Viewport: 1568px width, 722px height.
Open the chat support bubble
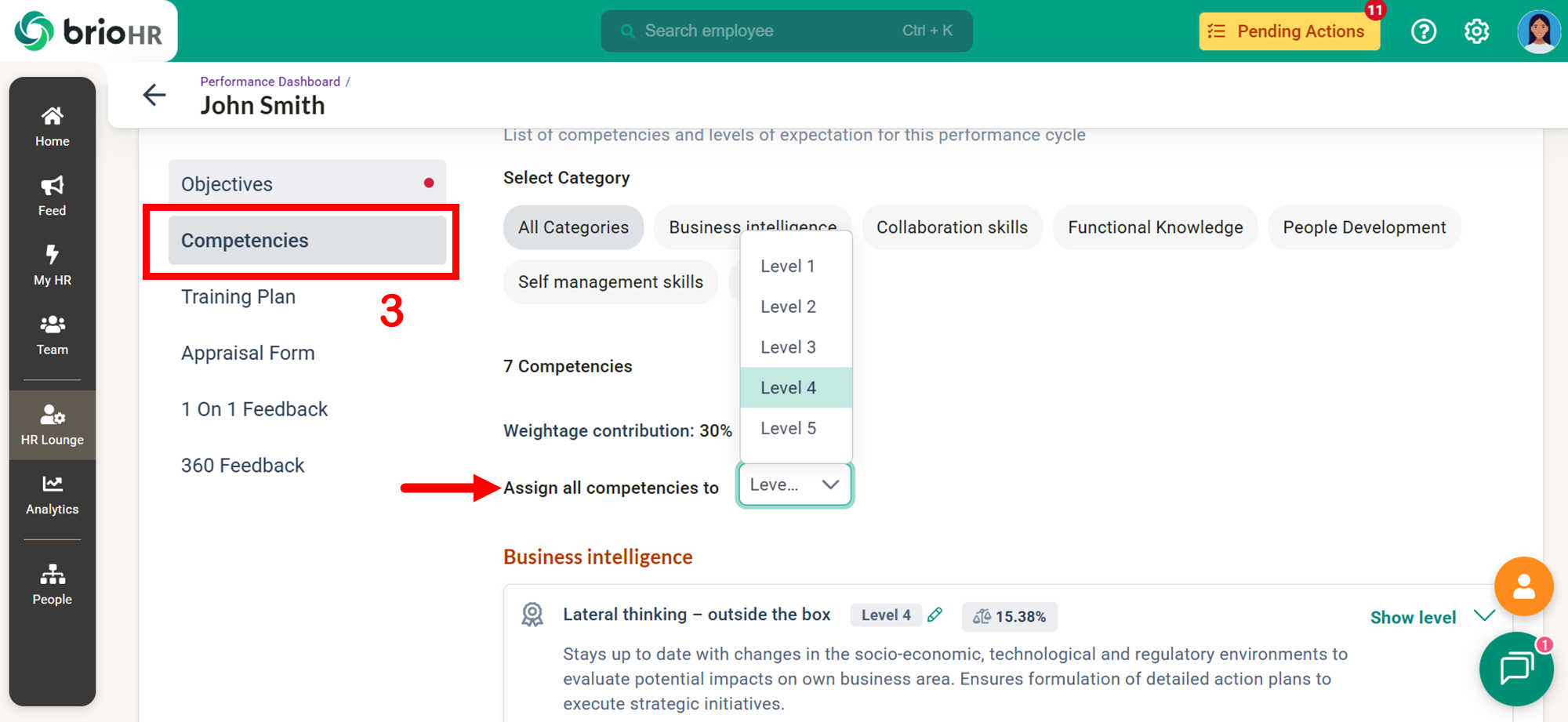(1515, 669)
